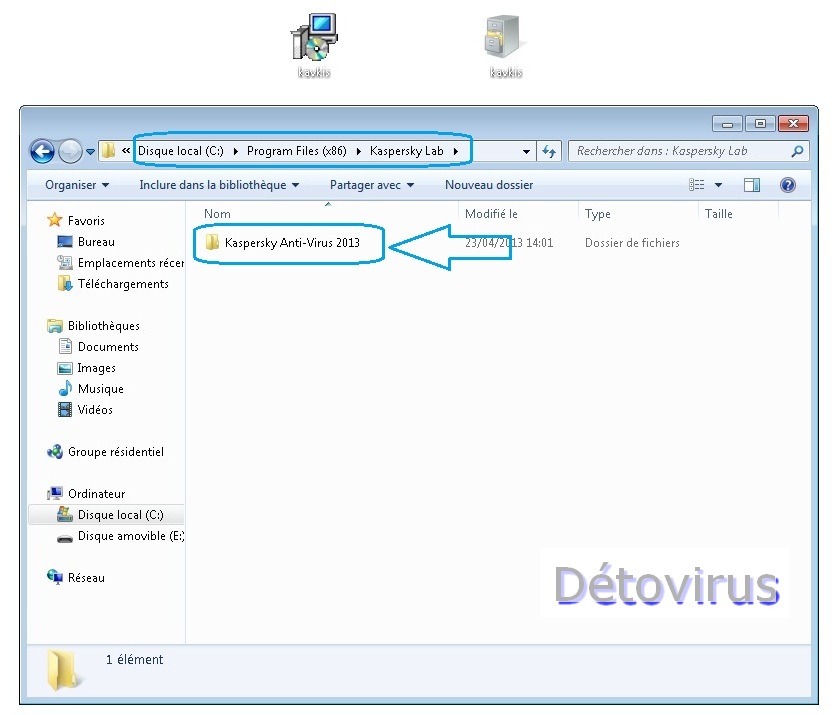Screen dimensions: 834x715
Task: Toggle the preview pane
Action: click(752, 185)
